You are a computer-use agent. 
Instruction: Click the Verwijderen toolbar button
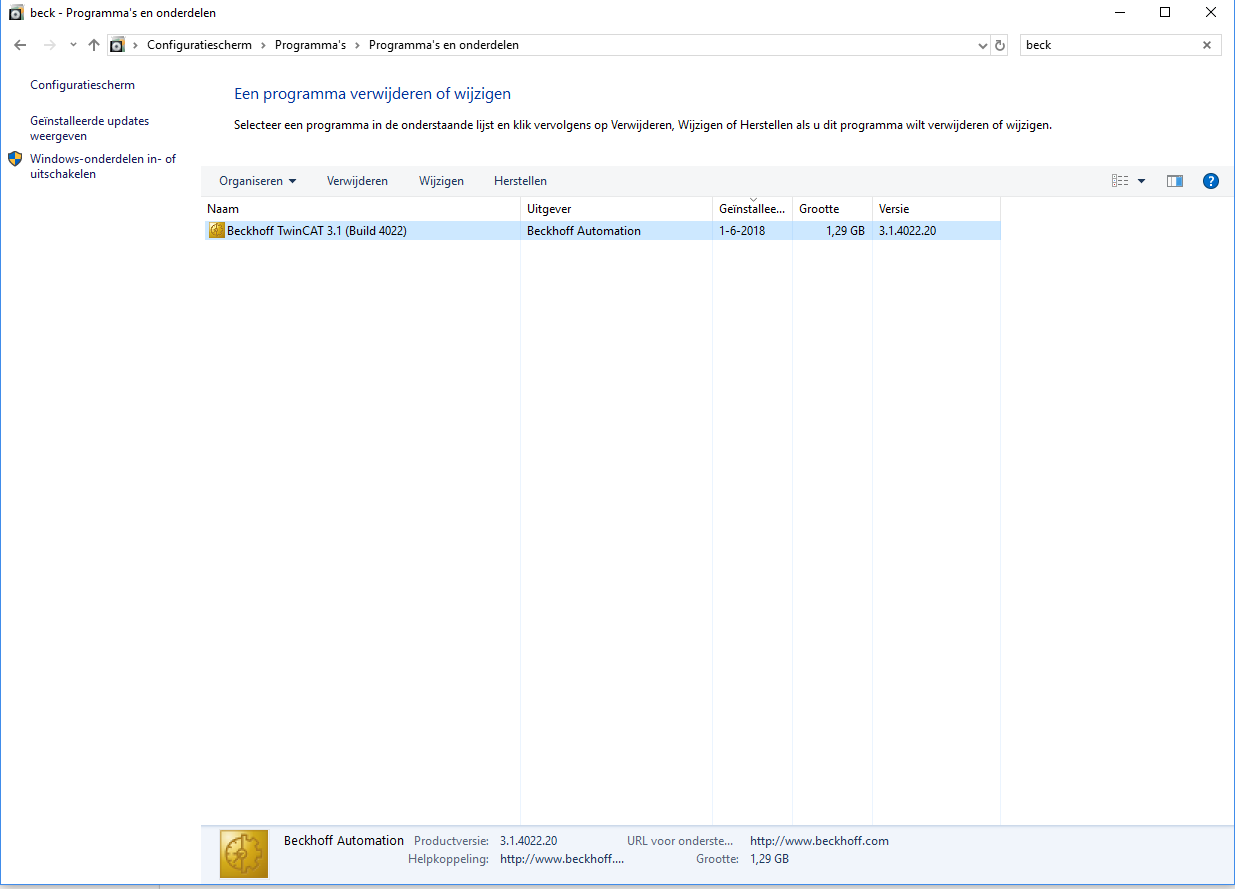click(x=357, y=181)
